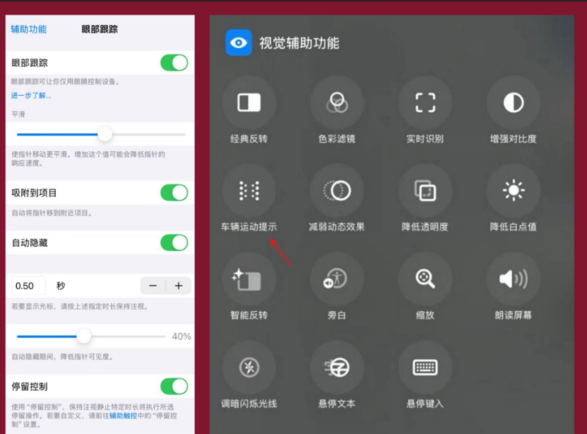This screenshot has width=587, height=434.
Task: Tap the 朗读屏幕 speak screen icon
Action: [x=513, y=279]
